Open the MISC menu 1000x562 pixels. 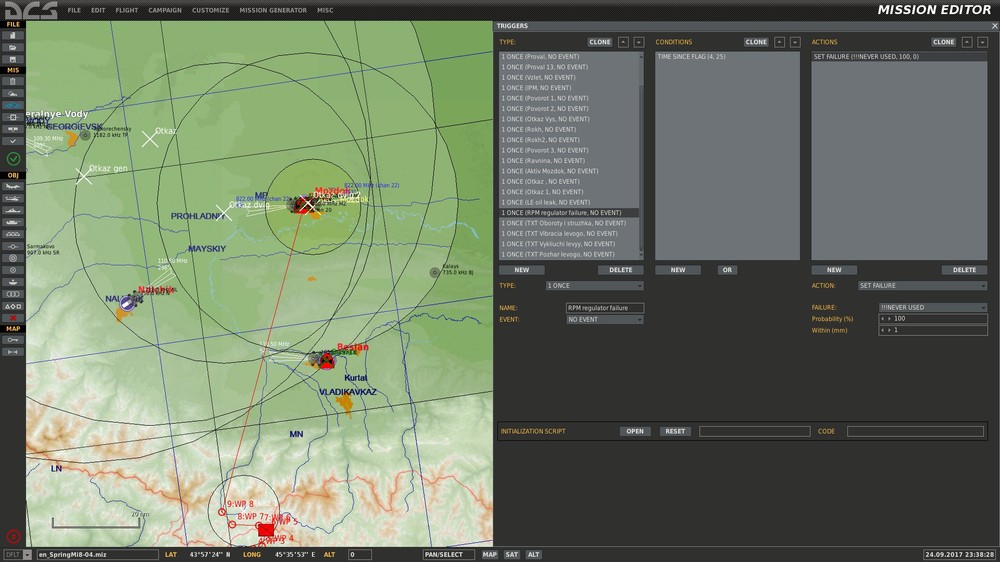(325, 10)
